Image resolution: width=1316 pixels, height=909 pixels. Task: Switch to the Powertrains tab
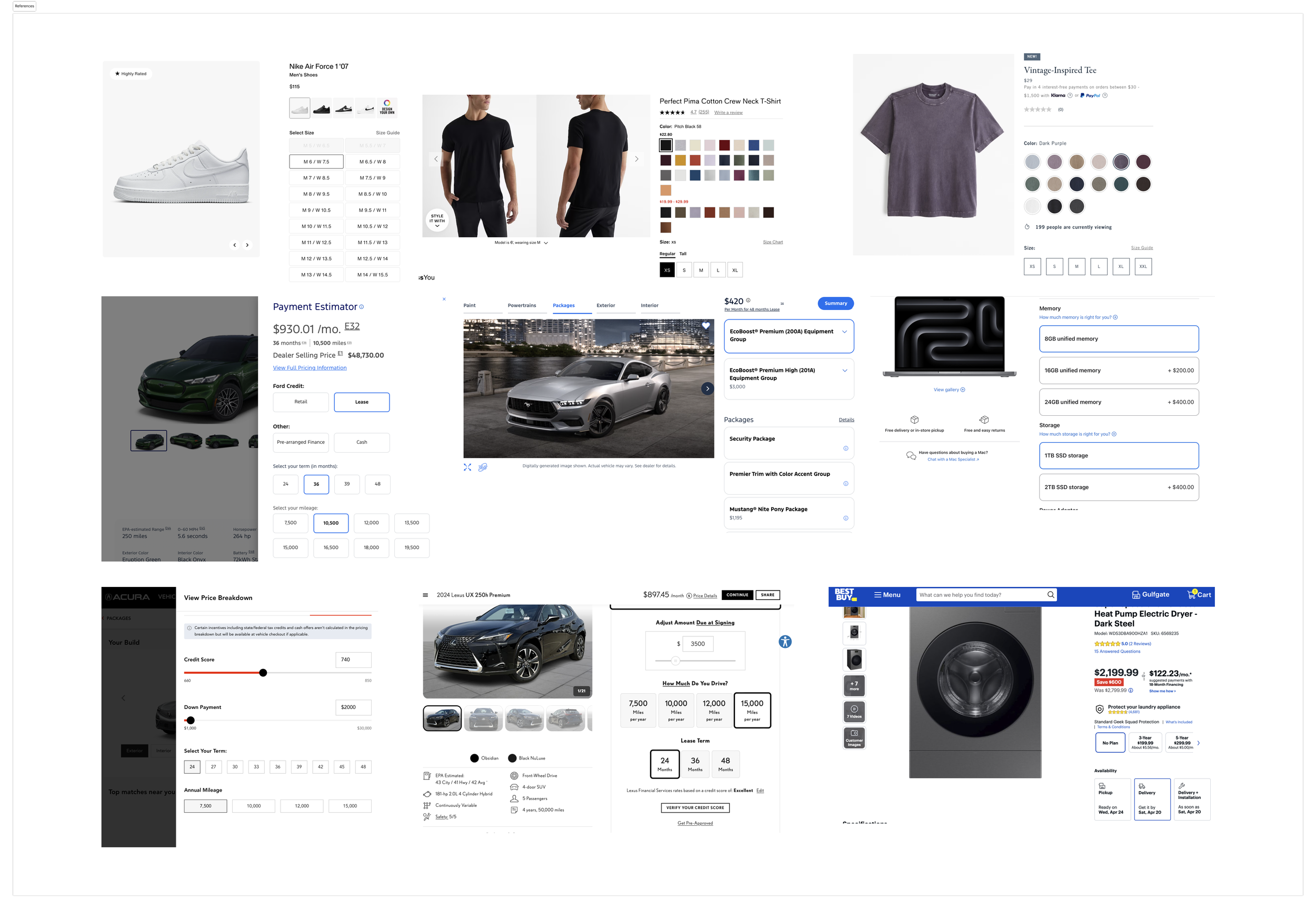522,306
